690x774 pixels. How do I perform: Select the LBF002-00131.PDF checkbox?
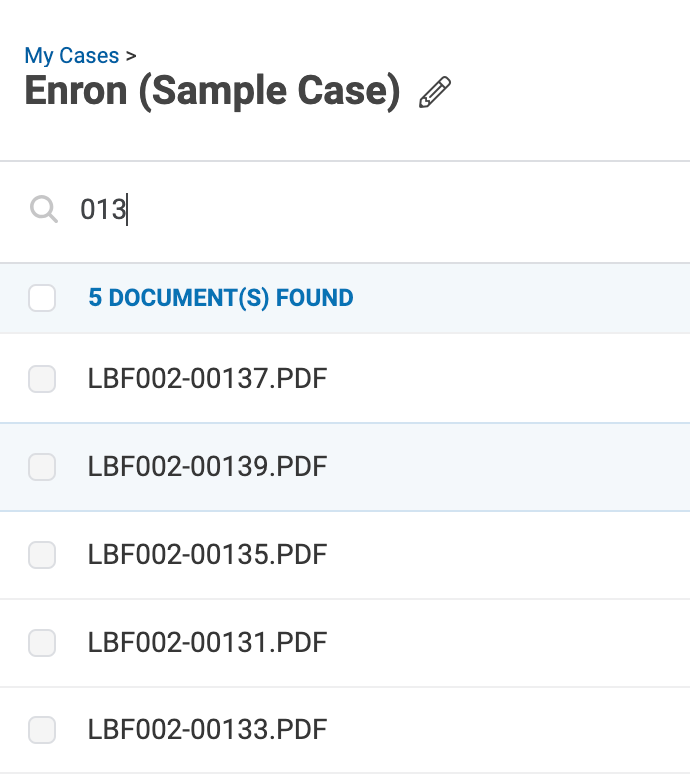point(42,642)
